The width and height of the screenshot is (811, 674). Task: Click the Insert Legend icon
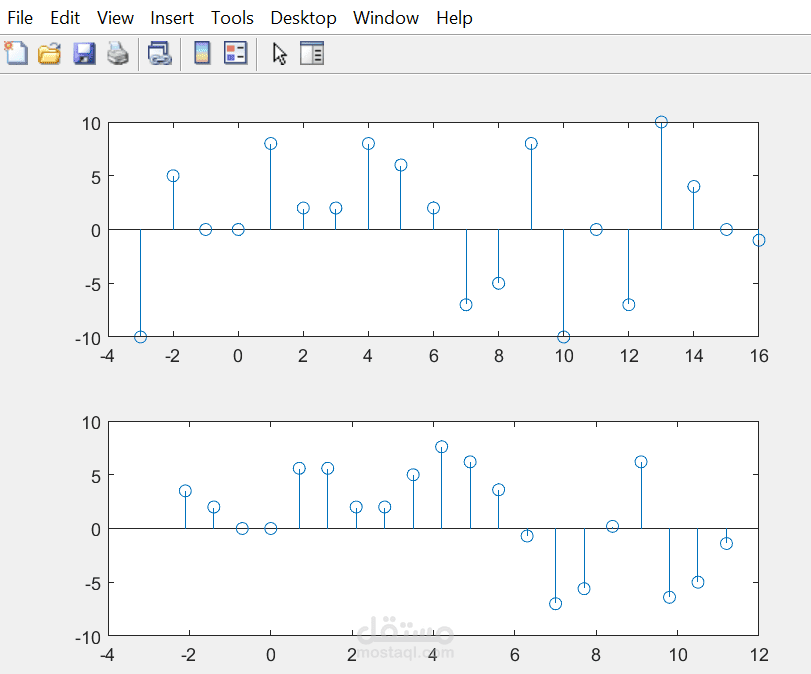(x=235, y=53)
